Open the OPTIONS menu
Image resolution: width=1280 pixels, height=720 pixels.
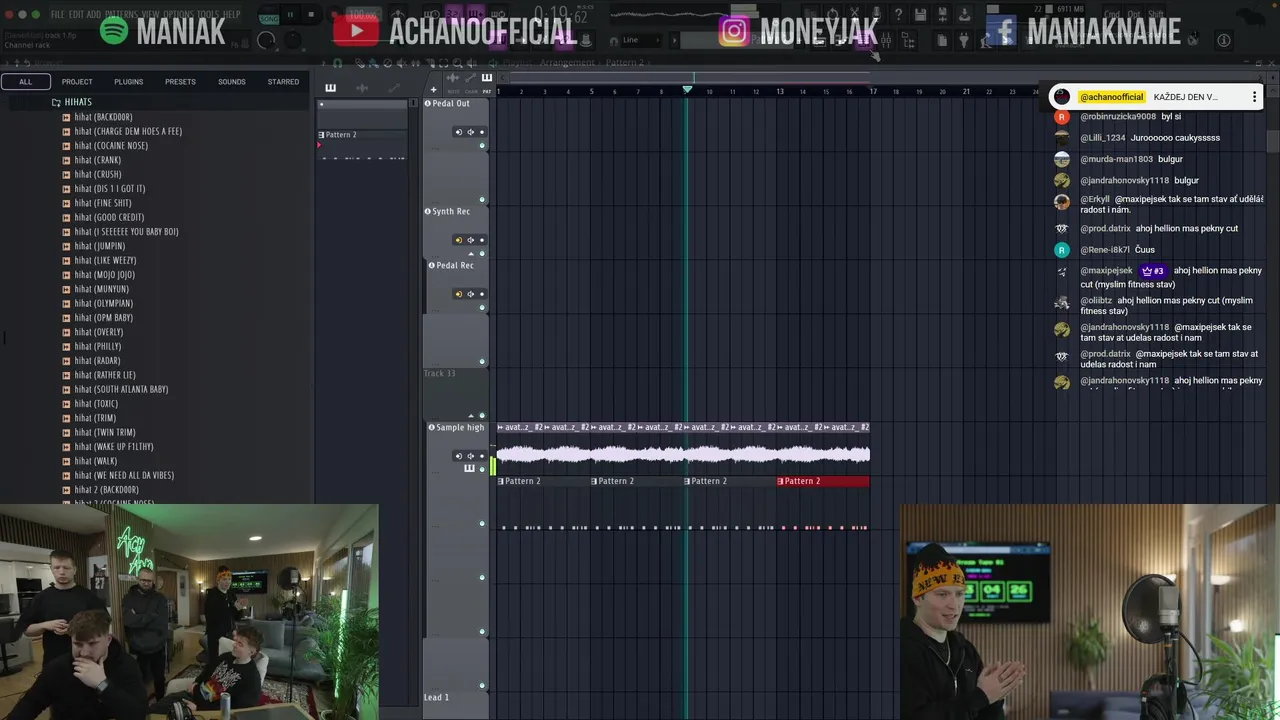click(177, 14)
